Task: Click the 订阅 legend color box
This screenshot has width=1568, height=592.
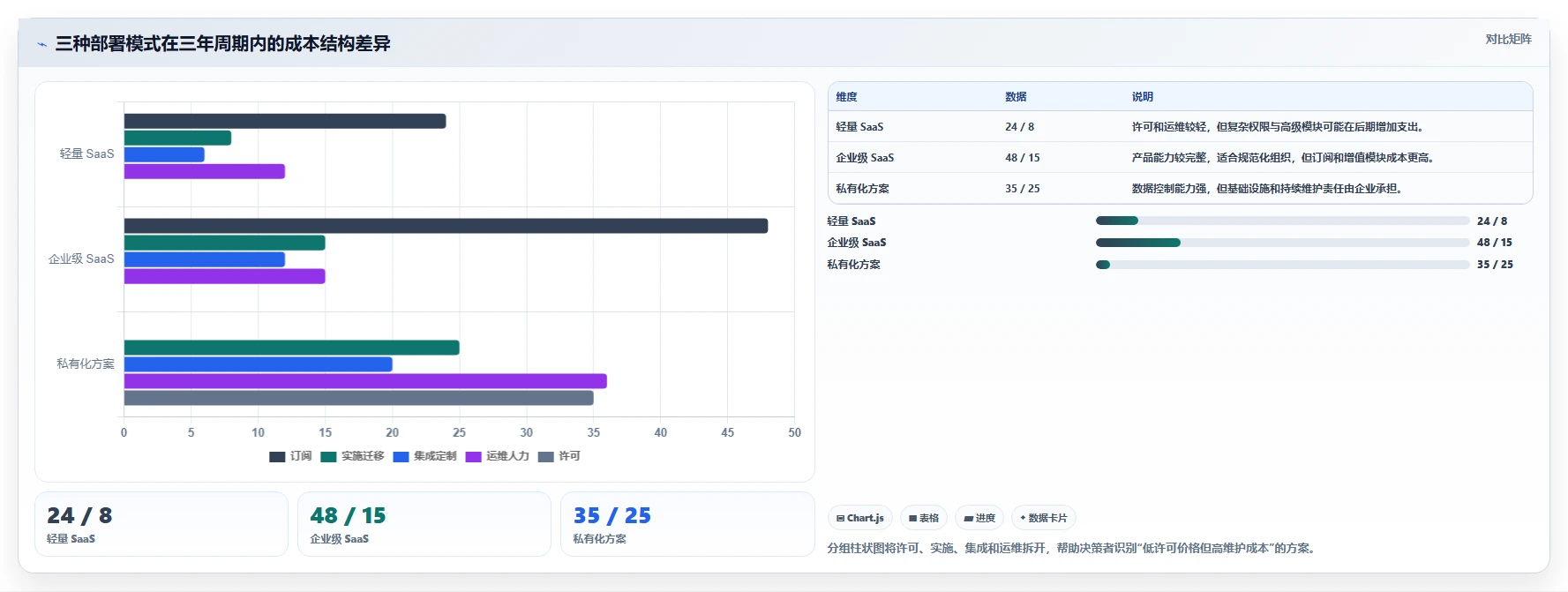Action: [x=277, y=456]
